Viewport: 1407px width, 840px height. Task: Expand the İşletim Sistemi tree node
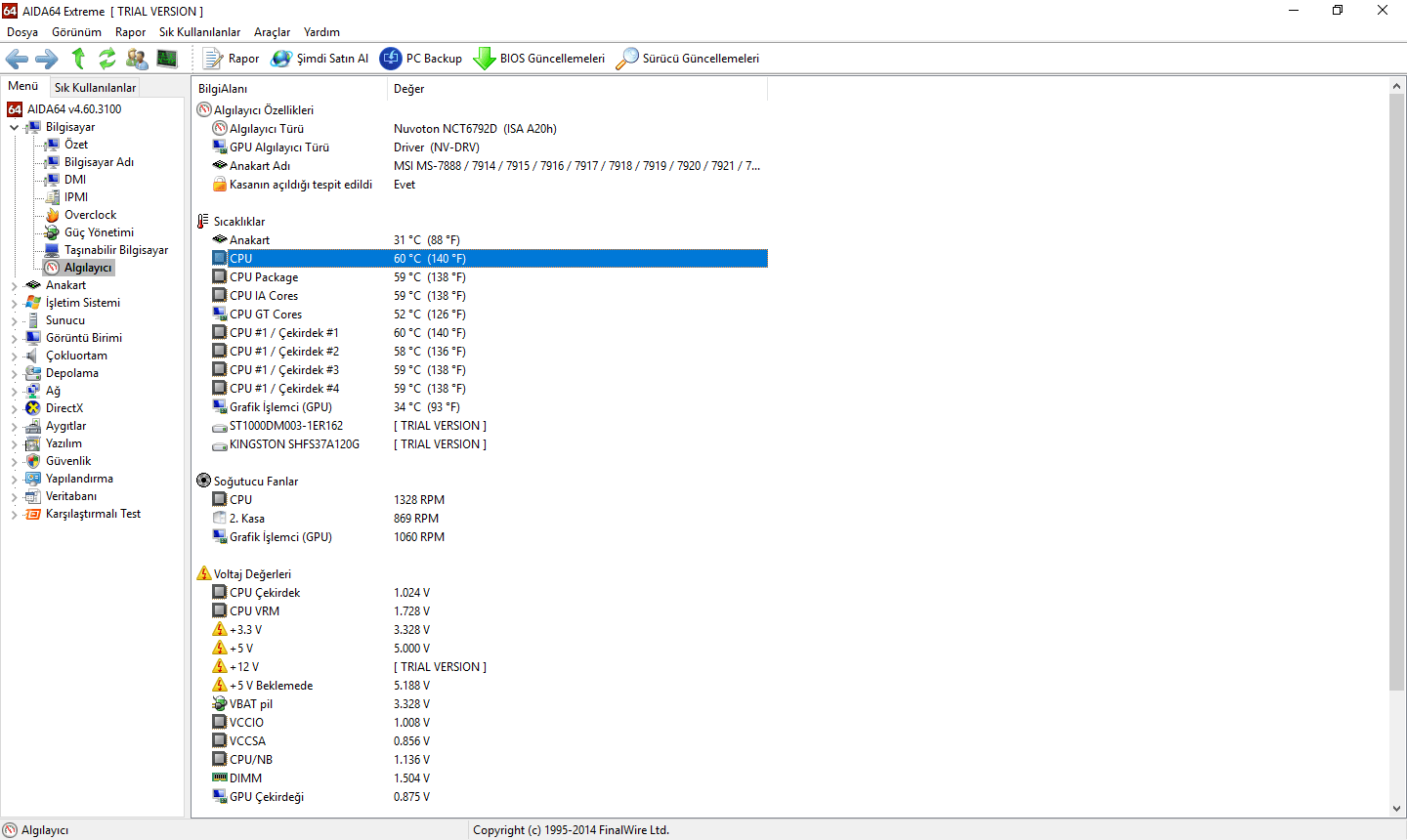pos(14,303)
